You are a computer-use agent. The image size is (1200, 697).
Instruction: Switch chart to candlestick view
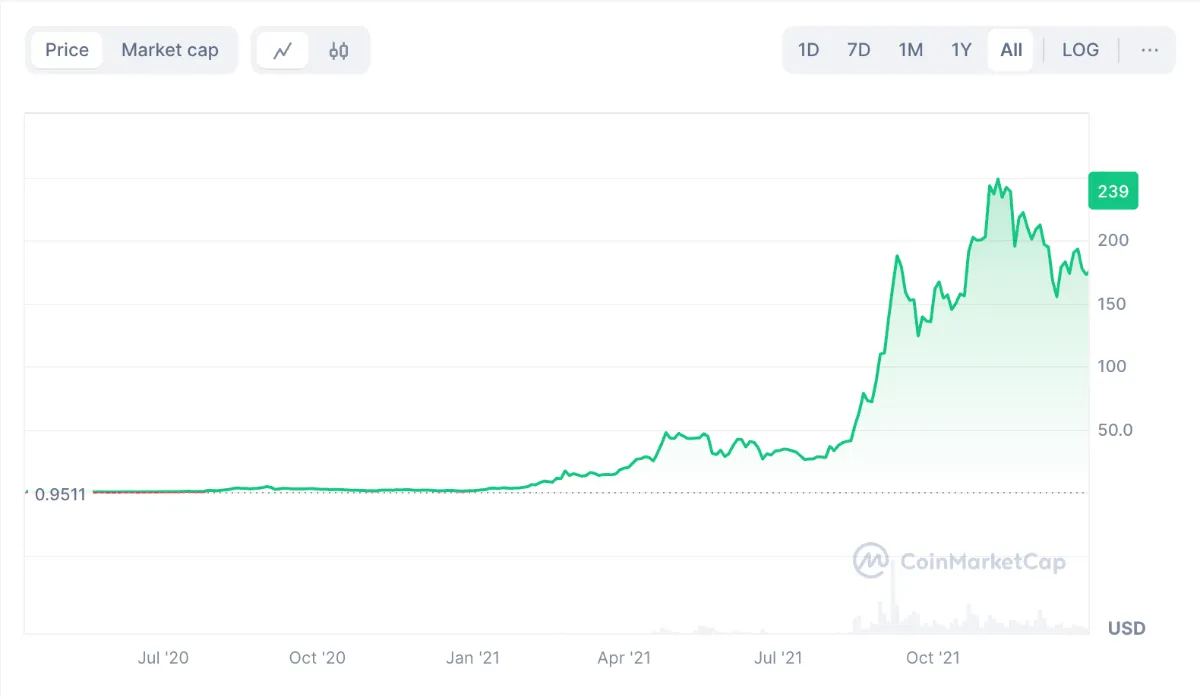pyautogui.click(x=338, y=50)
